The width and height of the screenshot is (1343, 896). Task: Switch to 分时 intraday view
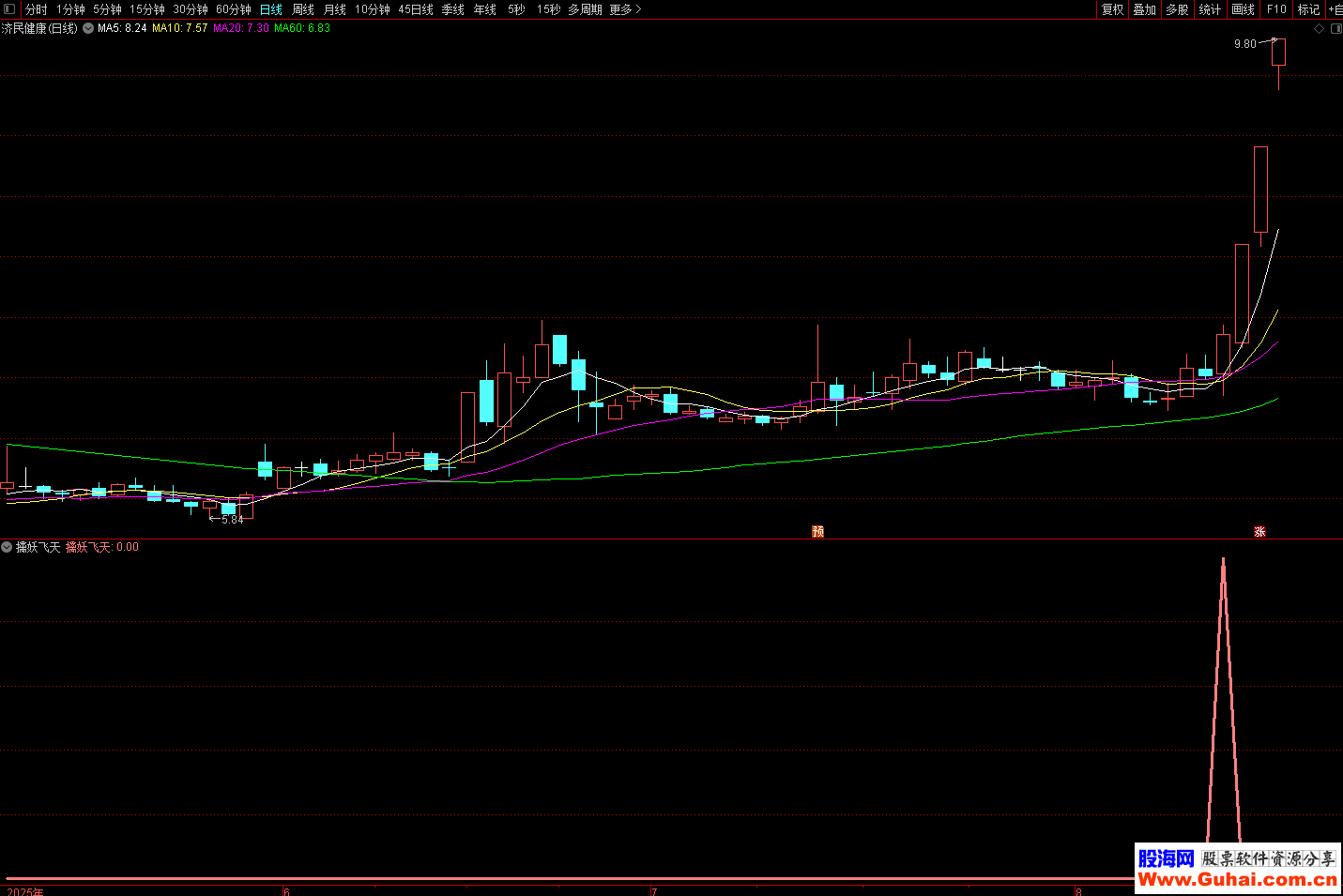pos(37,9)
